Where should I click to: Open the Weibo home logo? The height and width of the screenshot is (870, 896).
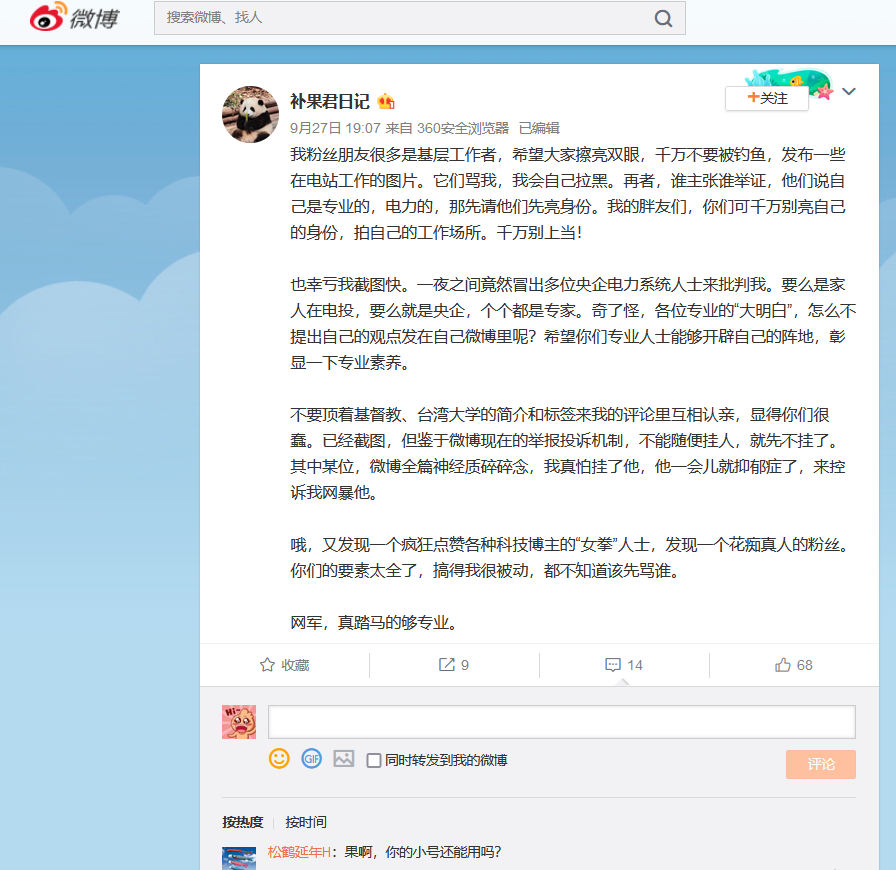[x=74, y=17]
